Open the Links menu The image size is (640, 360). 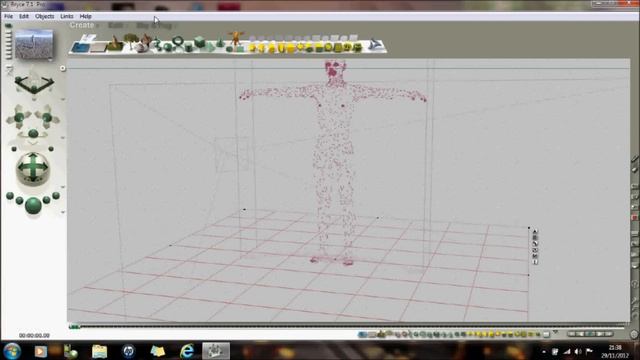pos(67,16)
